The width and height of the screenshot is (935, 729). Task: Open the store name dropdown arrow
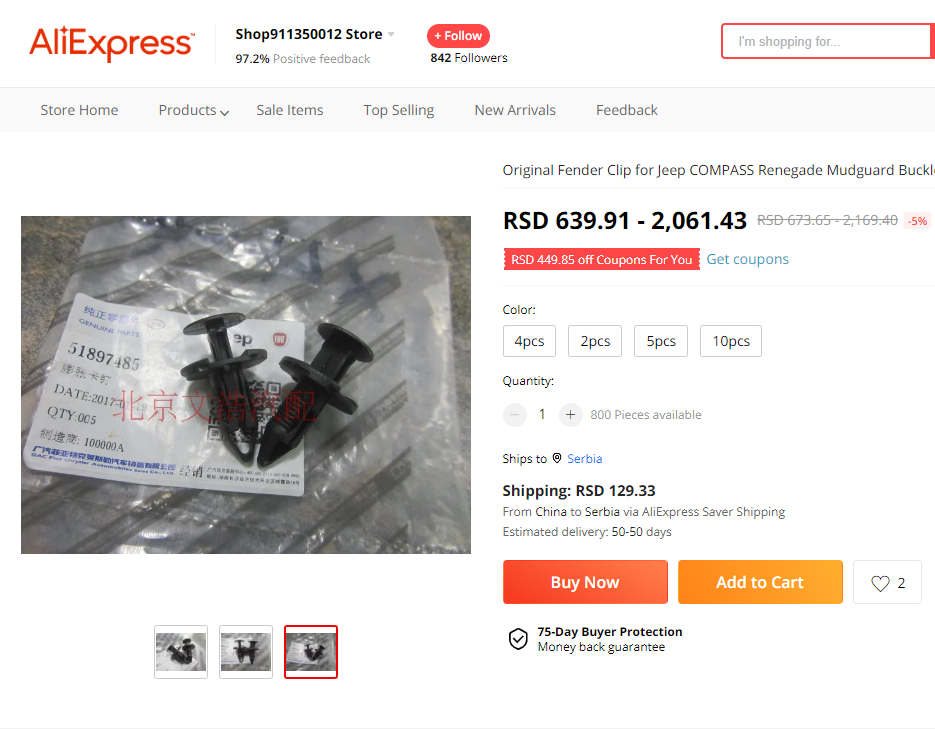click(391, 34)
